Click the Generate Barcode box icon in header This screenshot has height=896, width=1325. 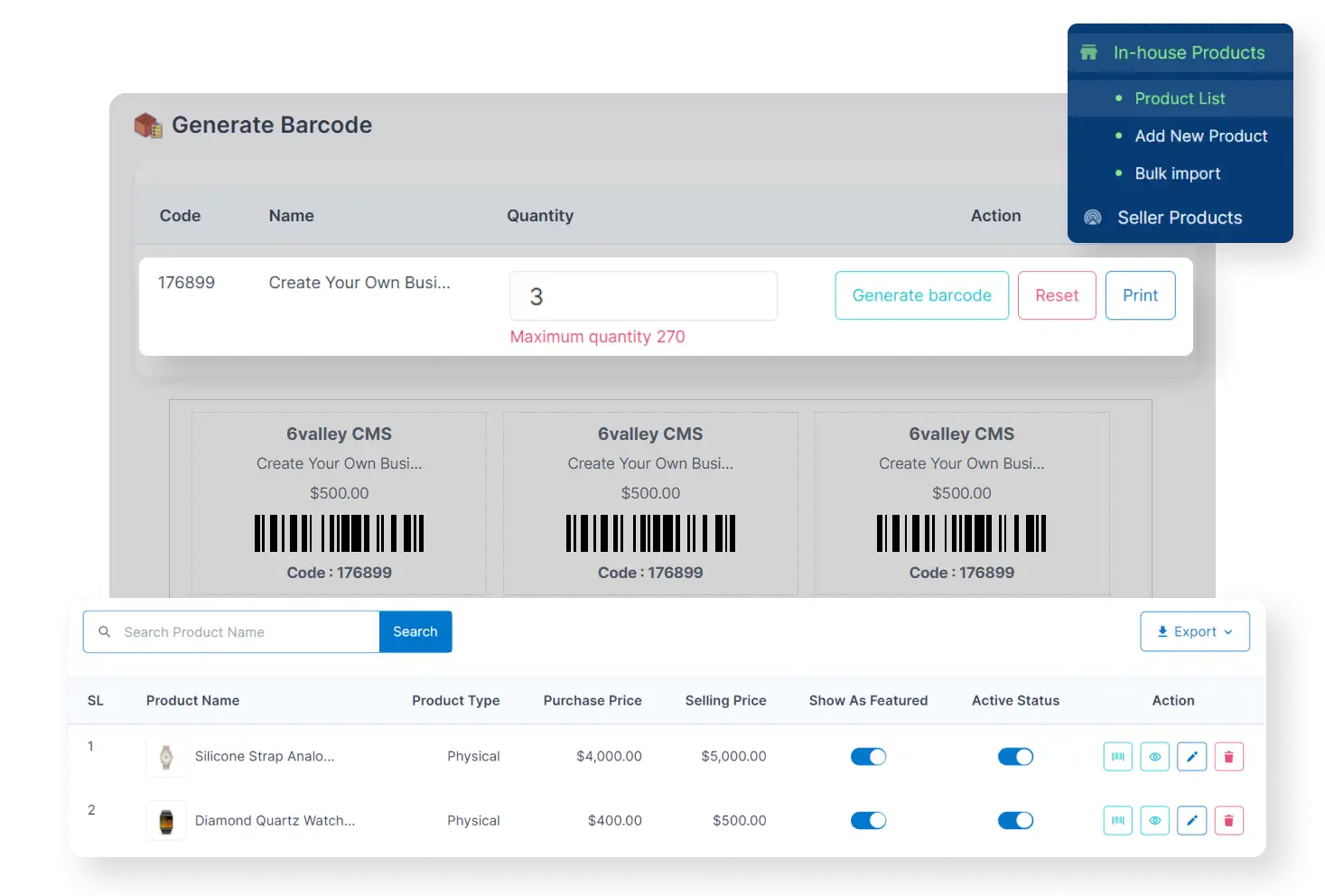(x=147, y=125)
